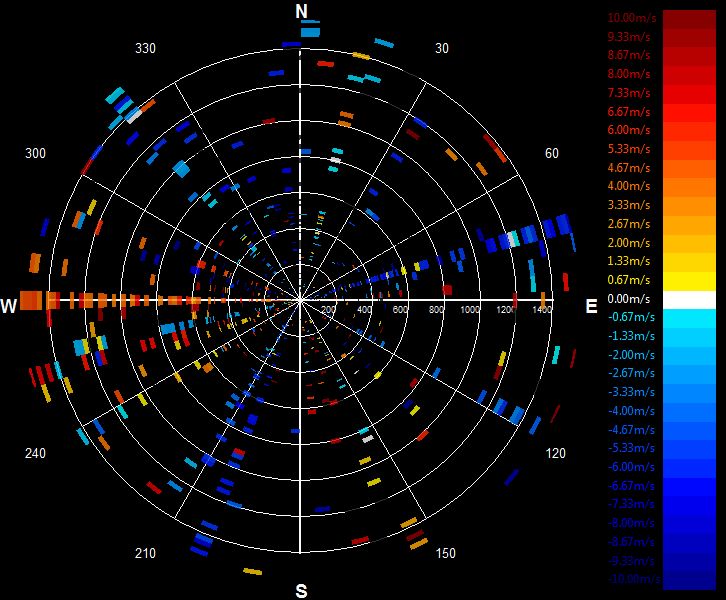Click the 30 degree bearing label
This screenshot has height=600, width=726.
click(x=442, y=49)
